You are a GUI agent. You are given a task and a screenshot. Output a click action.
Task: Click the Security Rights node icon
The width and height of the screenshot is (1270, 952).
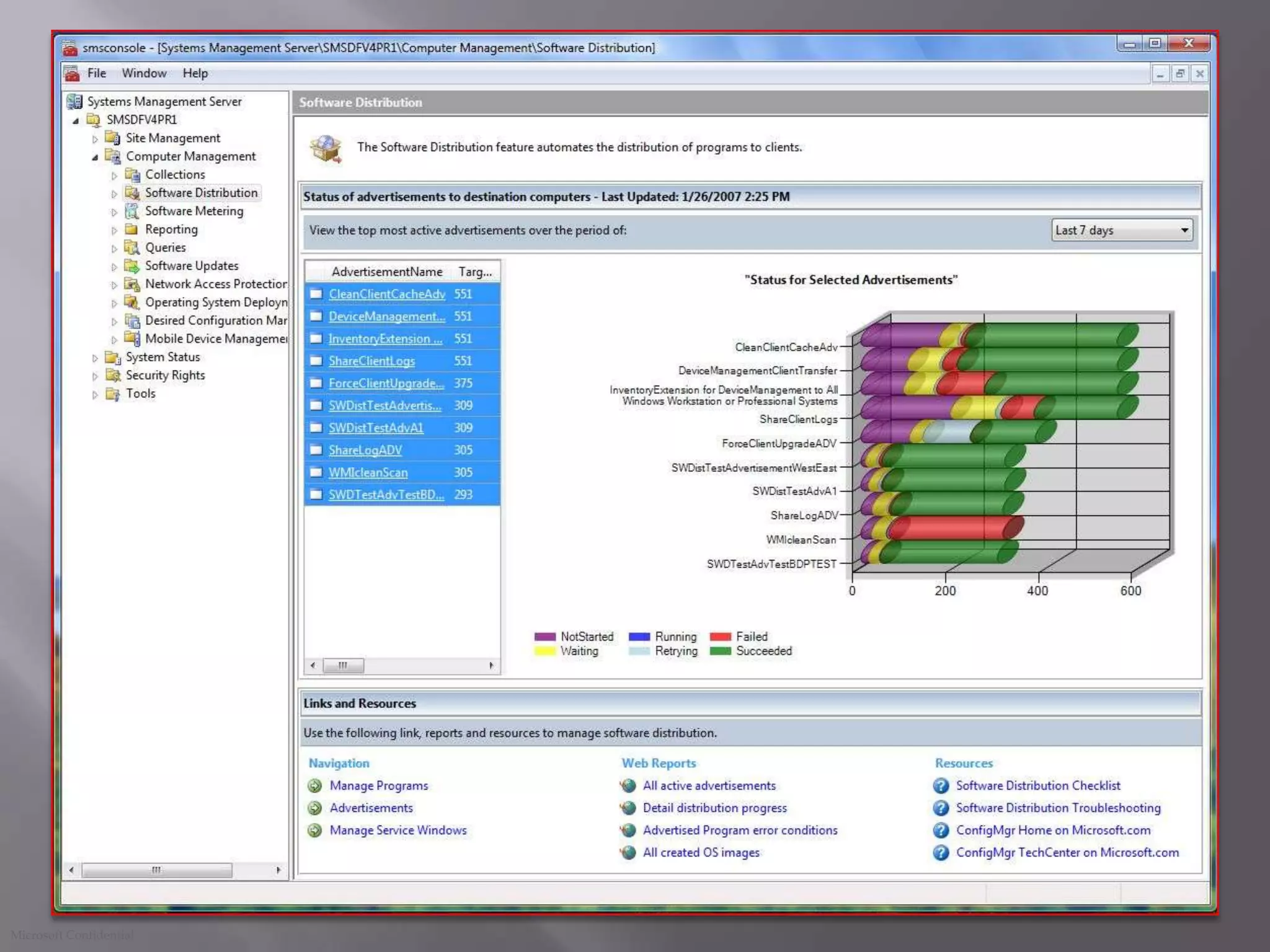pos(112,376)
